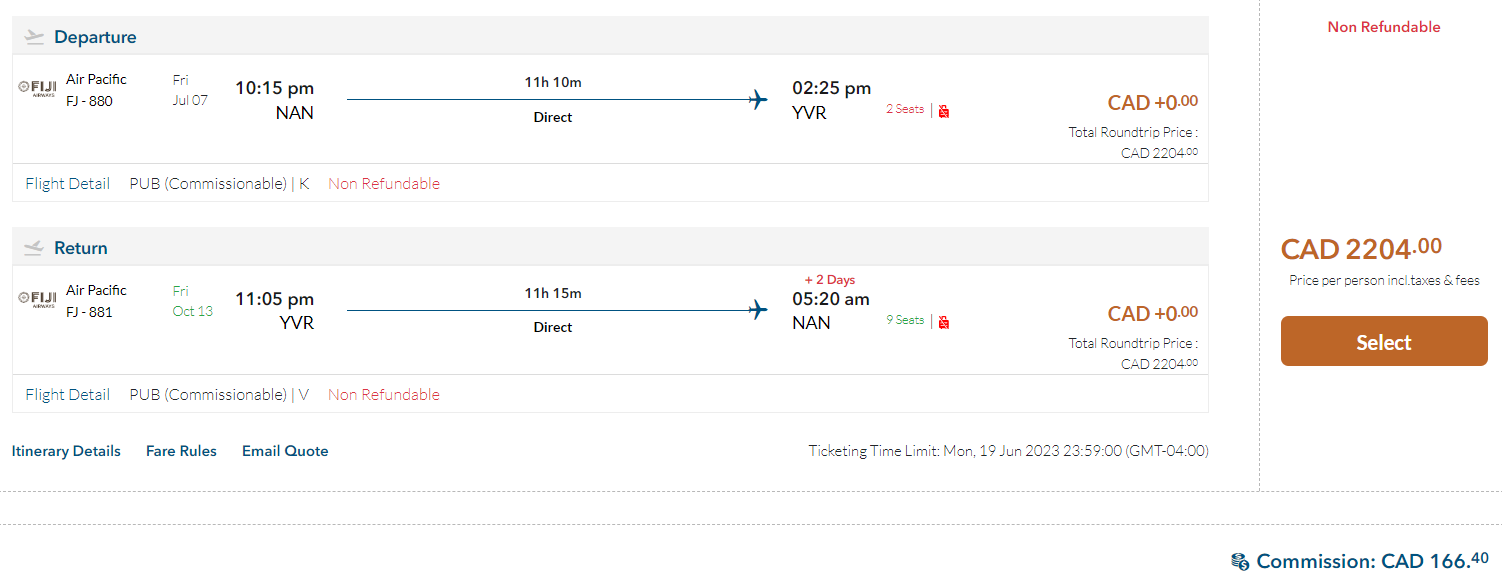Click airplane icon on NAN to YVR route
Viewport: 1502px width, 580px height.
tap(758, 99)
